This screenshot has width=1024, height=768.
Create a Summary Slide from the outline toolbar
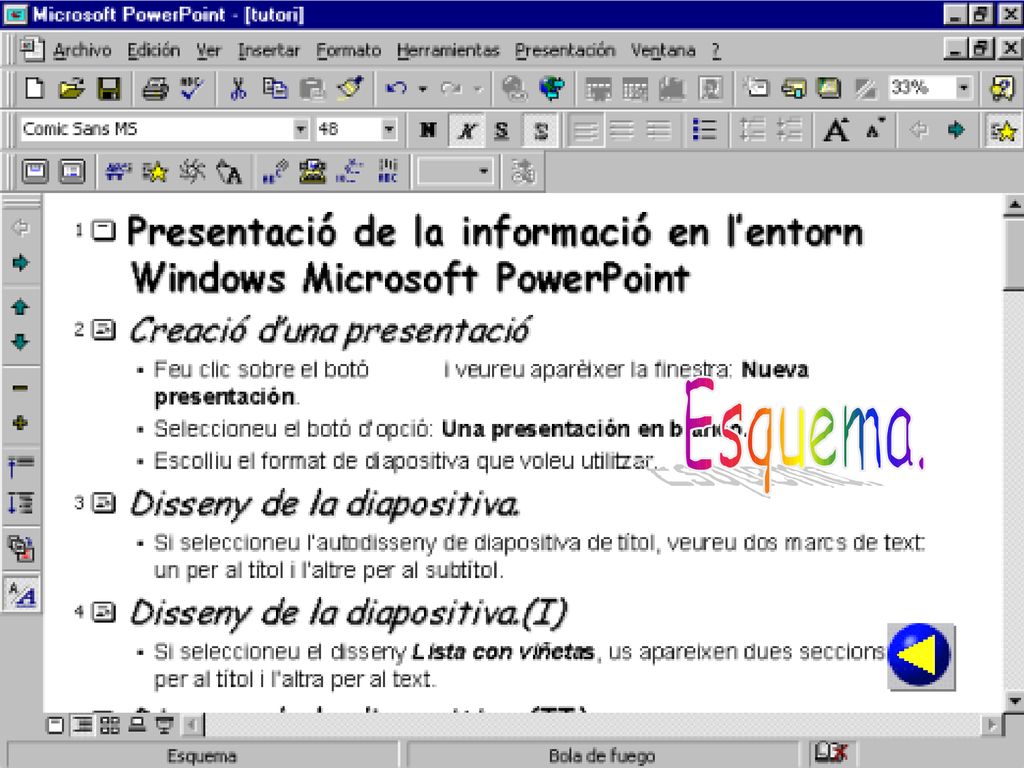[20, 548]
